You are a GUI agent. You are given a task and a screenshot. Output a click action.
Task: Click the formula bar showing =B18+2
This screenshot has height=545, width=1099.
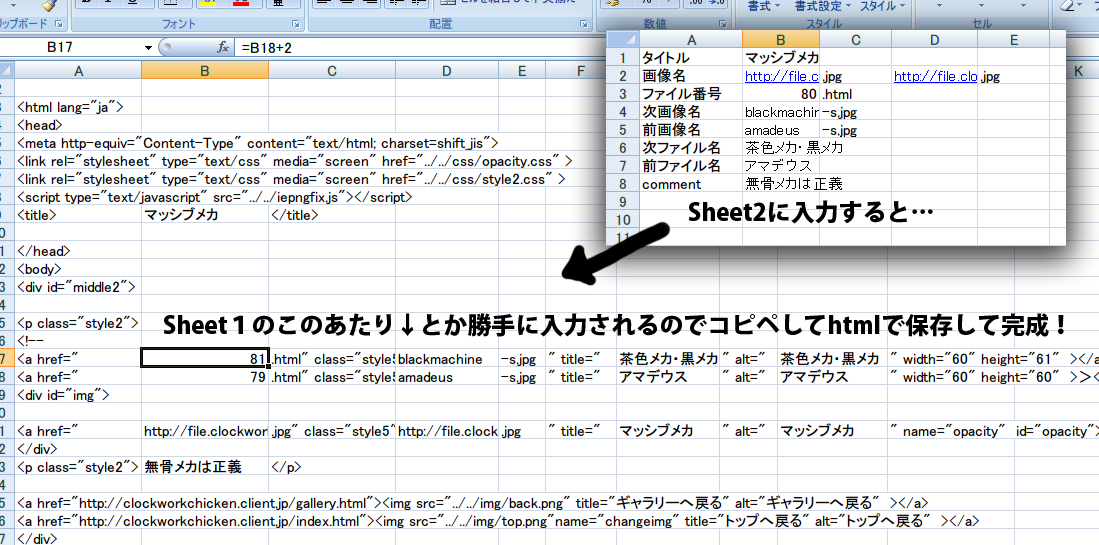coord(421,48)
